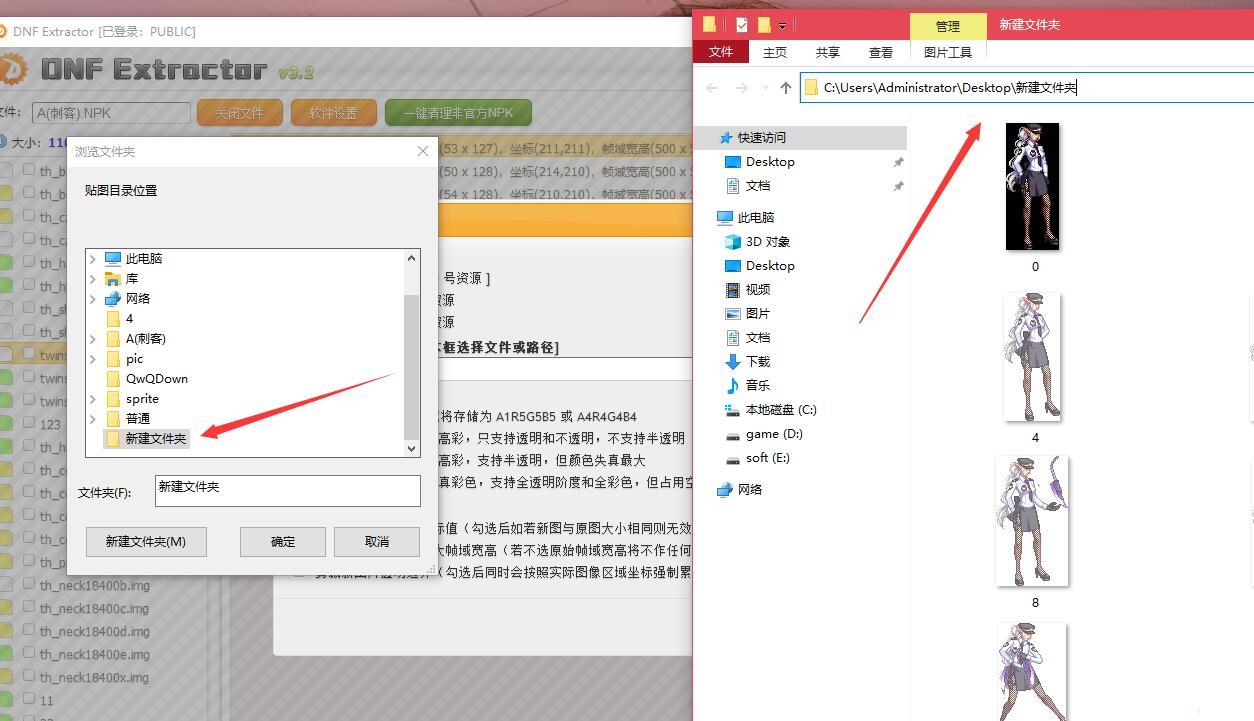Expand the 普通 folder node
1254x721 pixels.
click(x=93, y=419)
